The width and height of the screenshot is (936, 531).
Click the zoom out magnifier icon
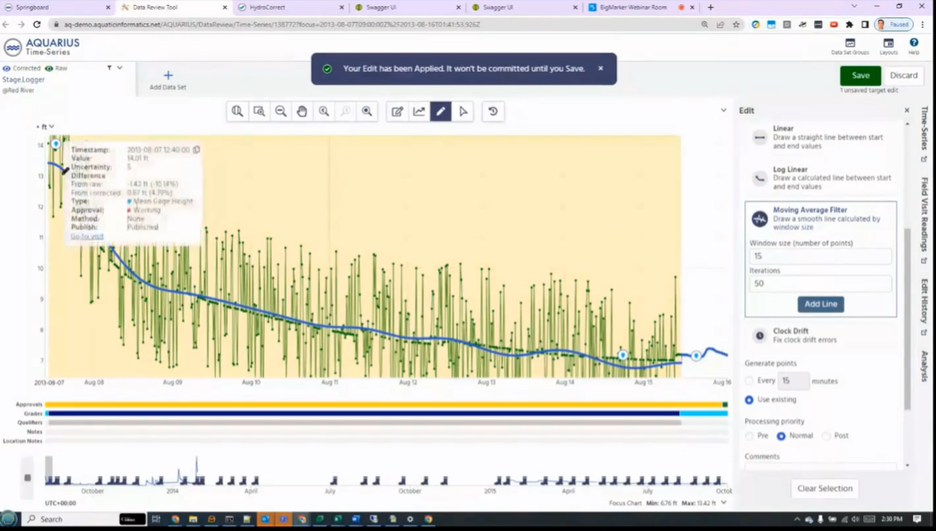(281, 112)
